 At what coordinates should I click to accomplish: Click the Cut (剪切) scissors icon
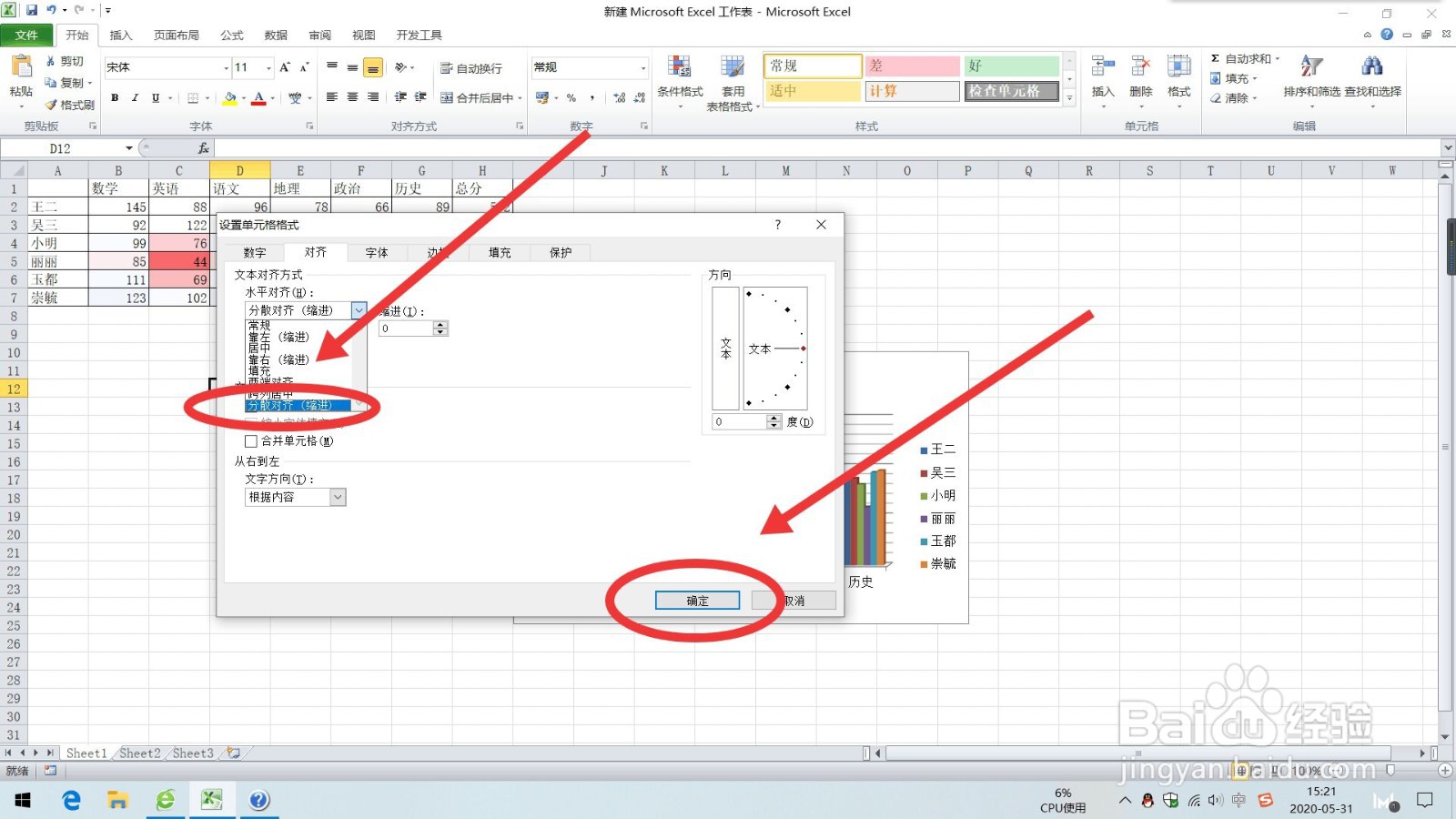(50, 61)
